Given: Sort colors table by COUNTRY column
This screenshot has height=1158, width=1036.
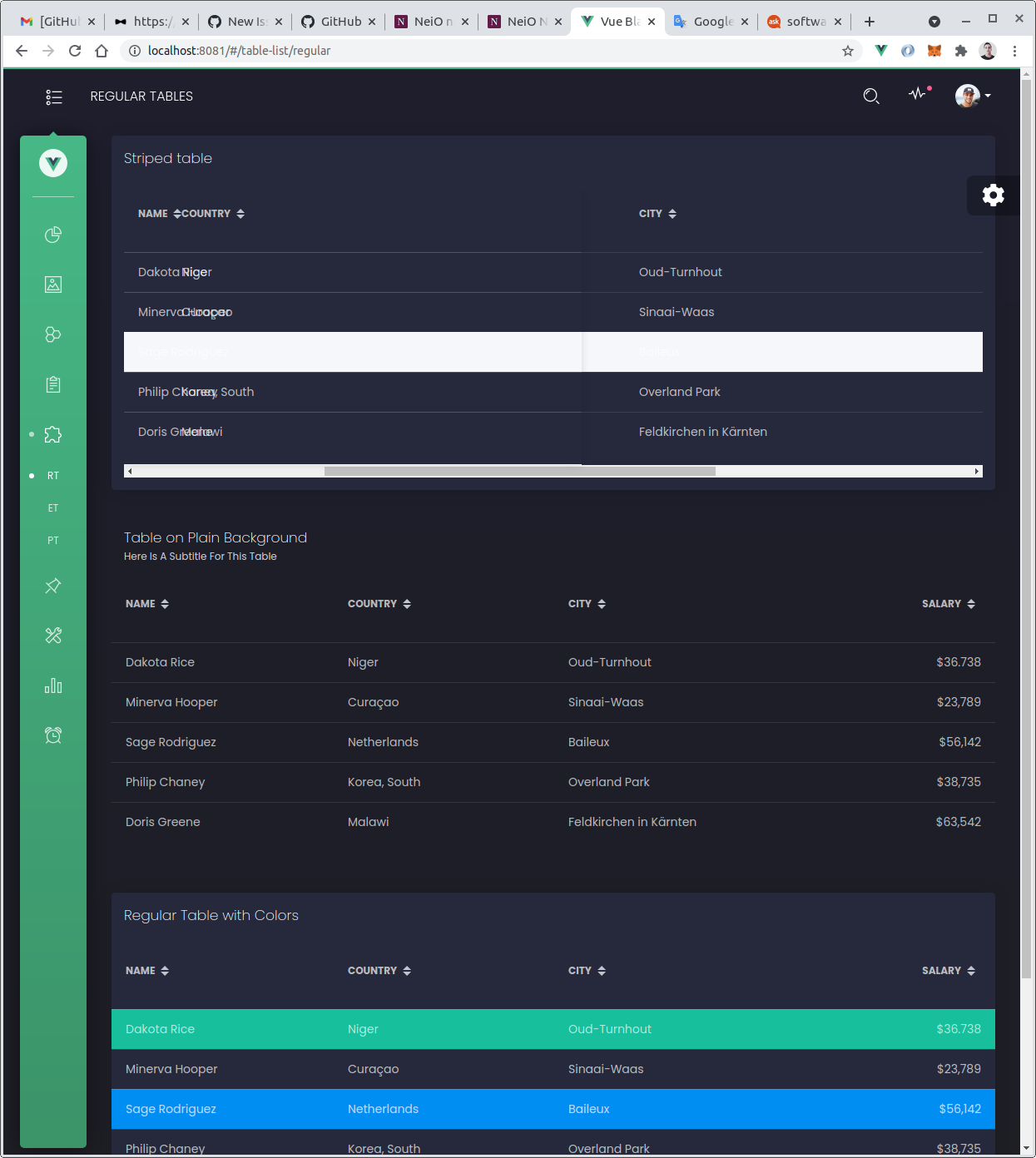Looking at the screenshot, I should (x=379, y=971).
